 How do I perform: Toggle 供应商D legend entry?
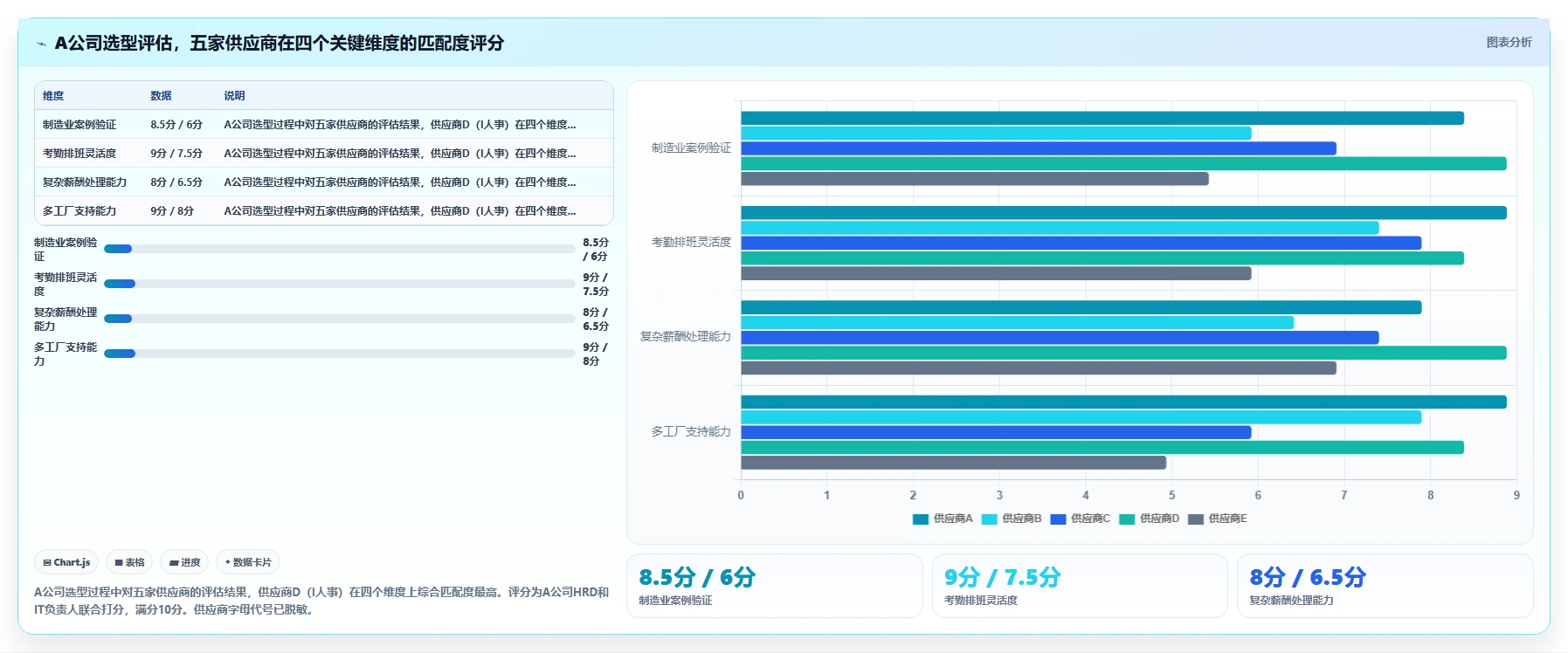point(1150,519)
